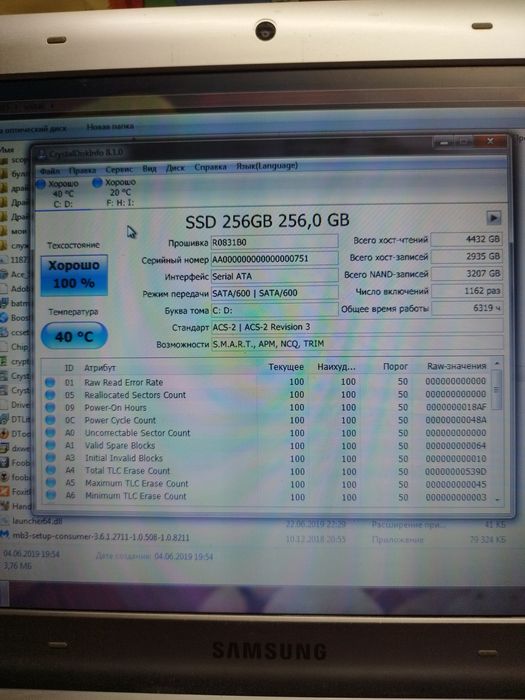The height and width of the screenshot is (700, 525).
Task: Select the Raw Read Error Rate row
Action: [x=267, y=382]
